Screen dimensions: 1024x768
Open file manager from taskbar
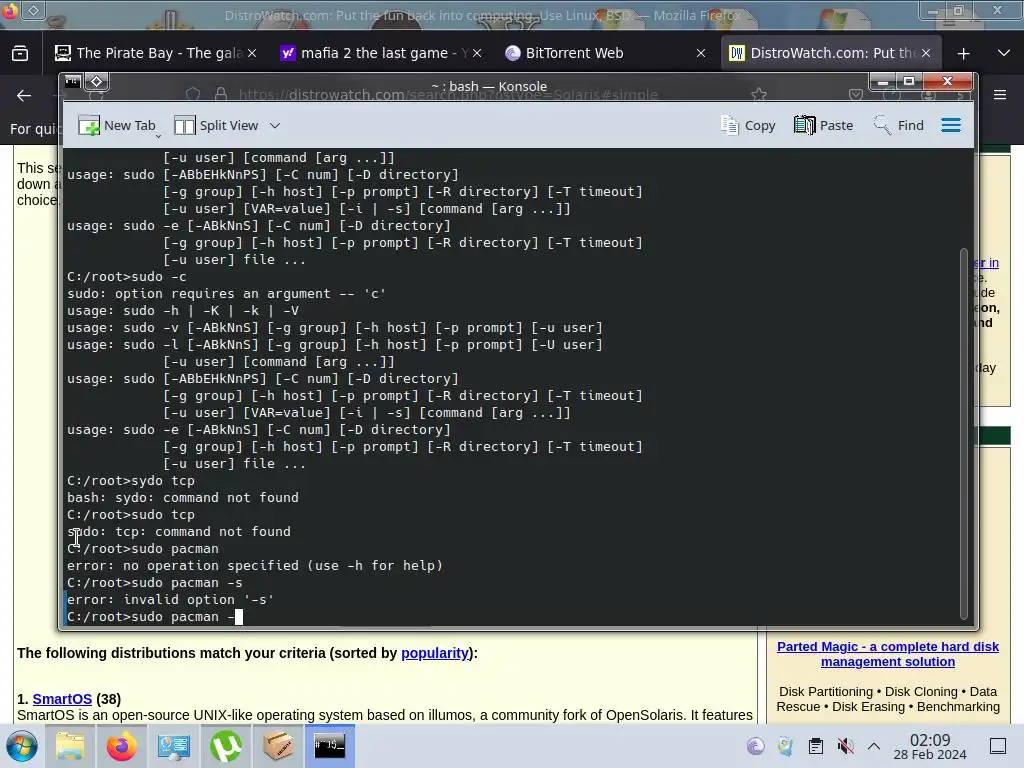pyautogui.click(x=69, y=746)
